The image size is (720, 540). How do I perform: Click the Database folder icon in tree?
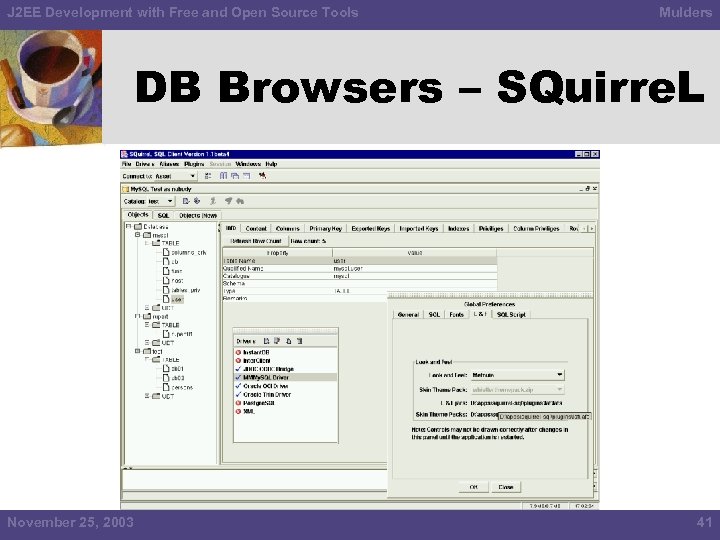[x=138, y=226]
